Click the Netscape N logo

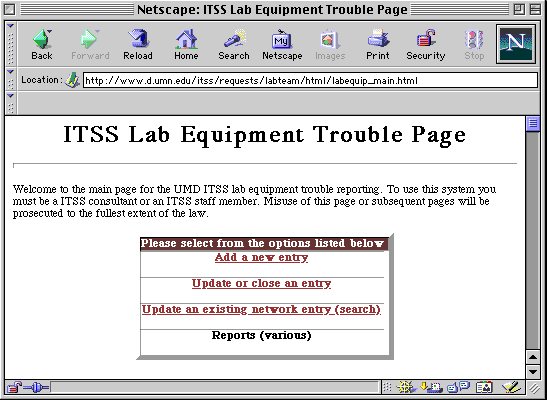[x=516, y=44]
